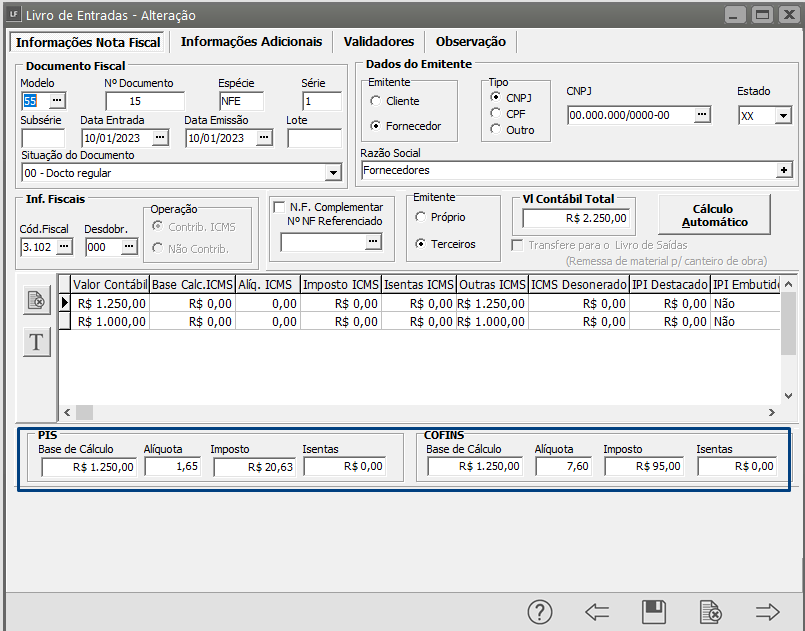Click the help question mark icon

point(540,612)
